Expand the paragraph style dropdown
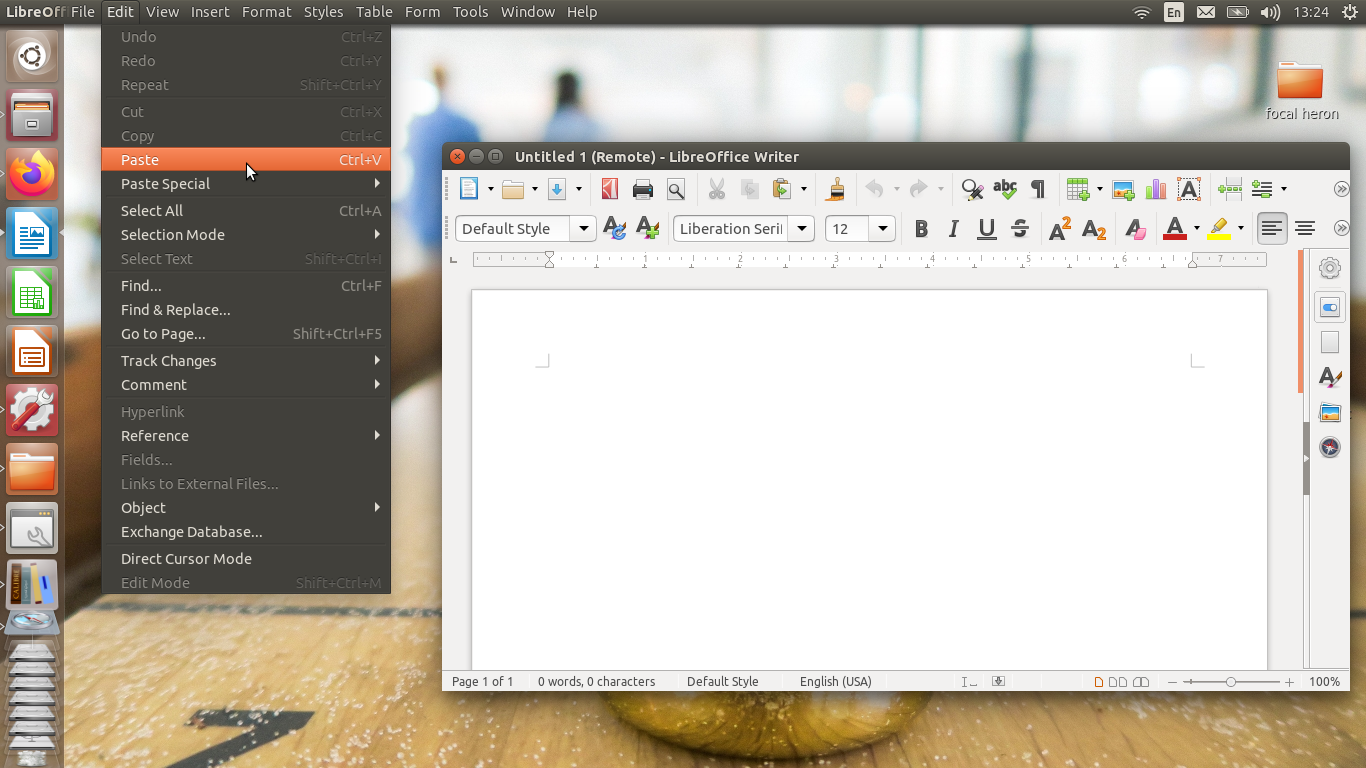The image size is (1366, 768). point(583,229)
